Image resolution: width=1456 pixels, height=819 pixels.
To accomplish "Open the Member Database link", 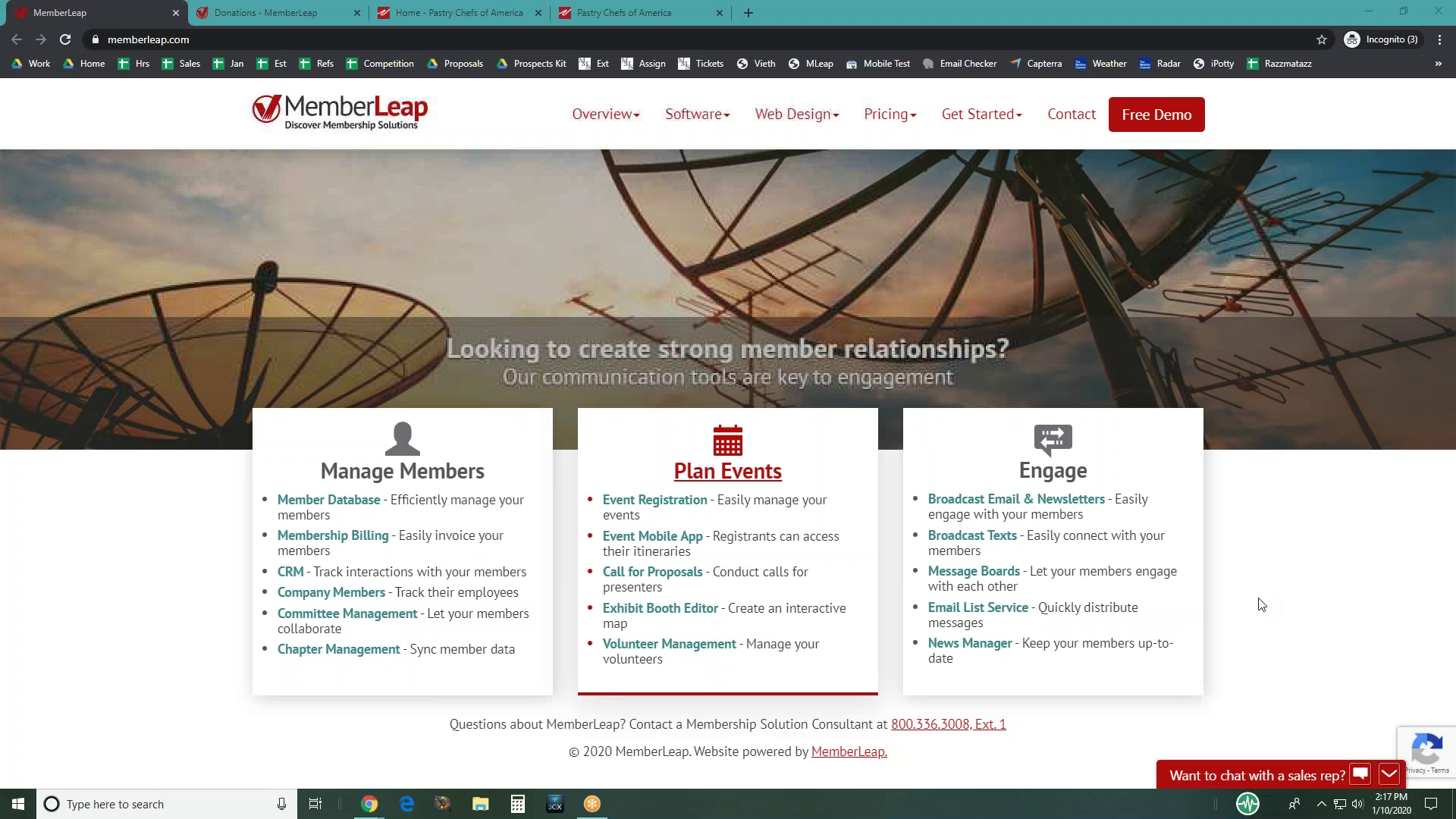I will 328,500.
